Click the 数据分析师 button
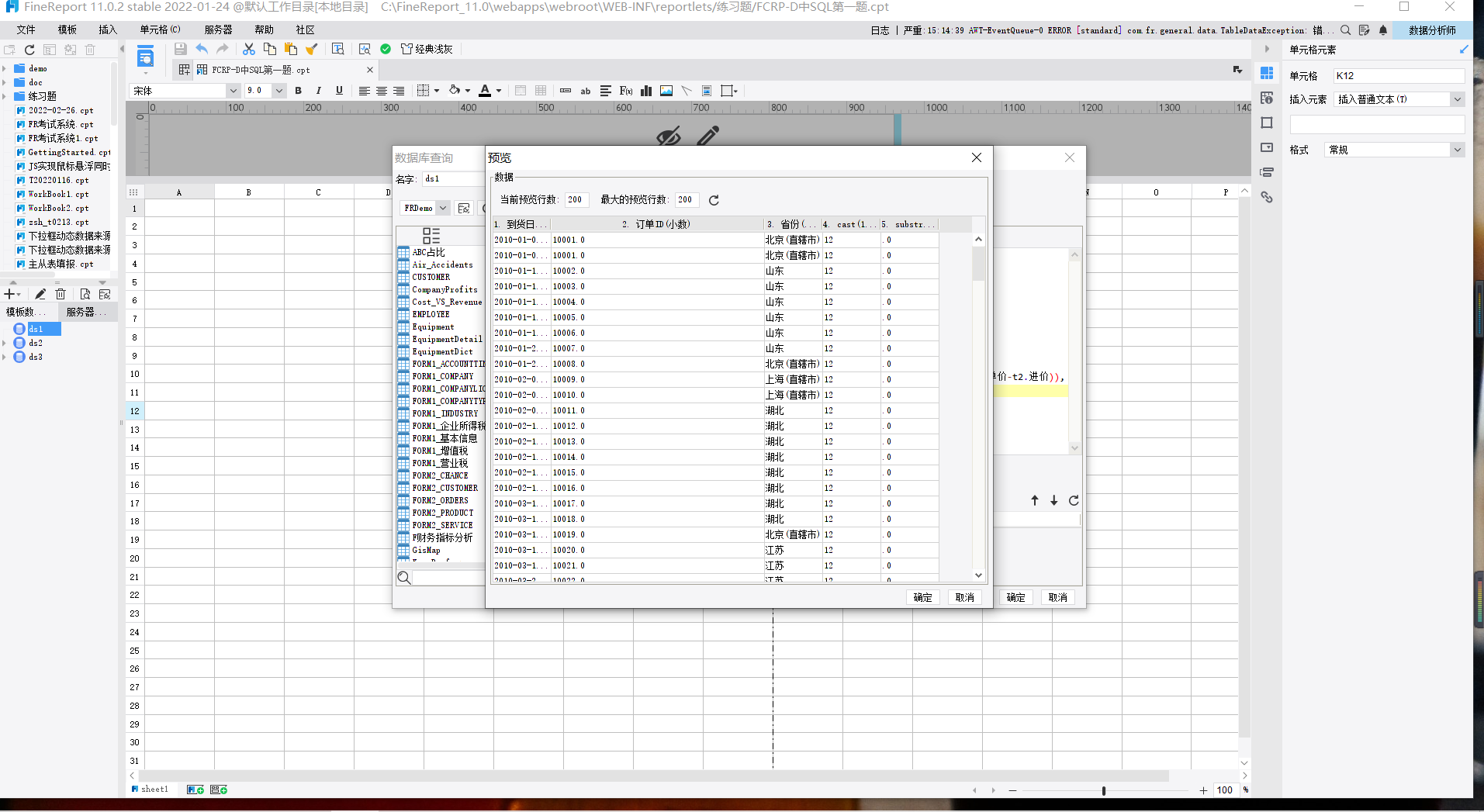This screenshot has height=812, width=1484. coord(1432,30)
